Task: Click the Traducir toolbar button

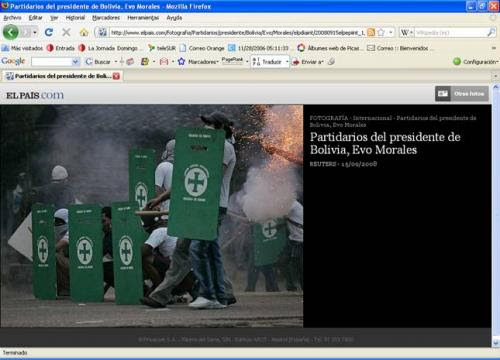Action: pos(269,62)
